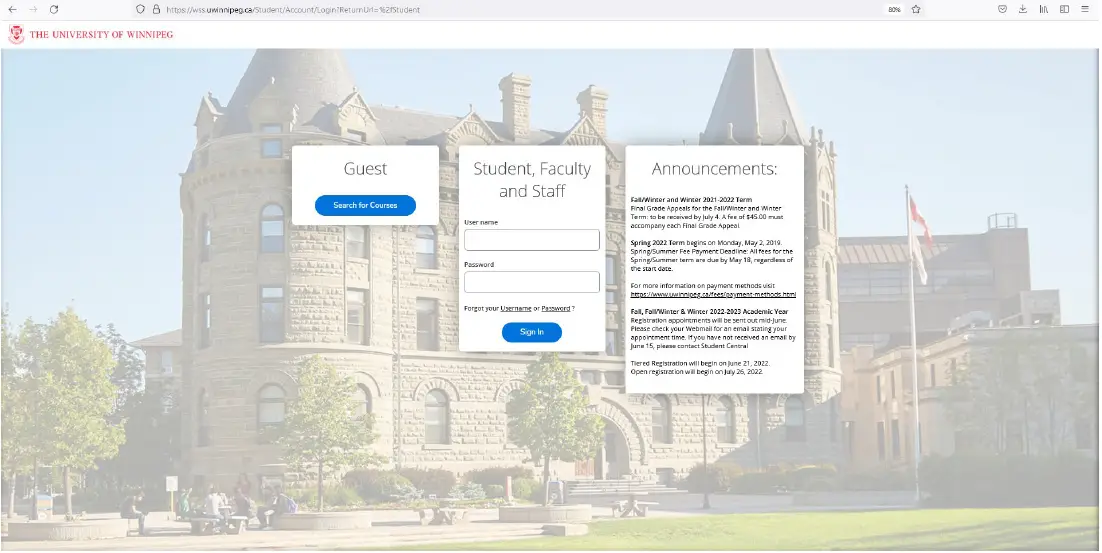Viewport: 1102px width, 553px height.
Task: Open the hamburger application menu
Action: click(1085, 9)
